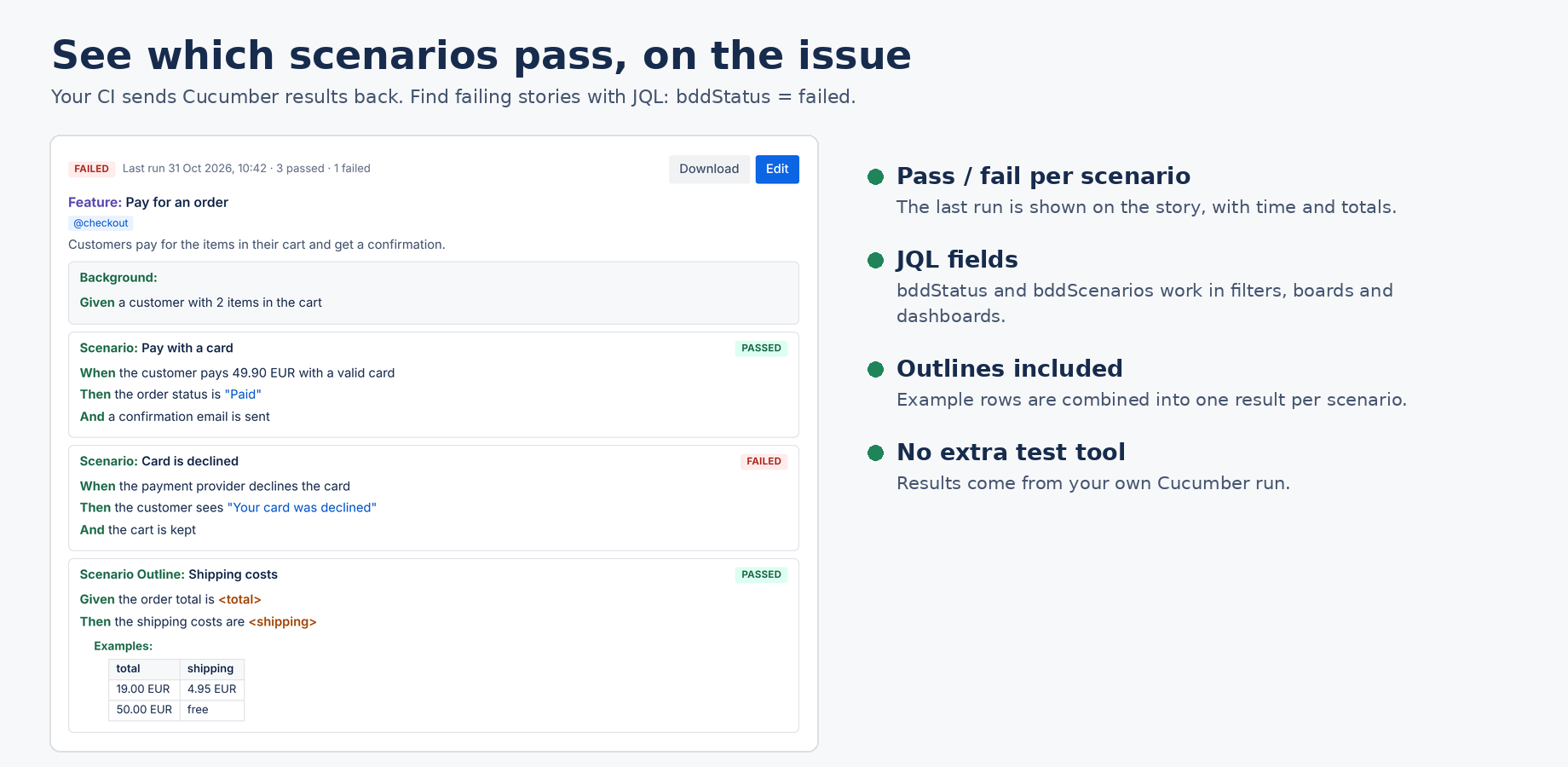The image size is (1568, 767).
Task: Click the "No extra test tool" heading
Action: point(1011,453)
